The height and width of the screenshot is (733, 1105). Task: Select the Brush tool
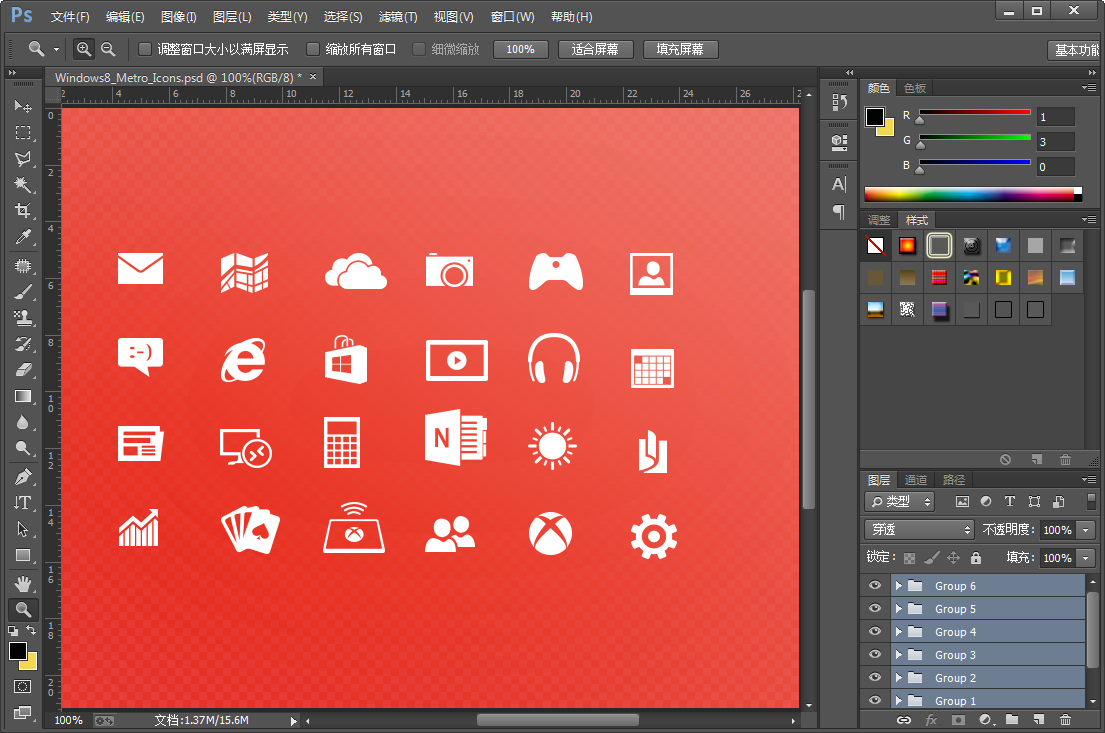pos(23,292)
